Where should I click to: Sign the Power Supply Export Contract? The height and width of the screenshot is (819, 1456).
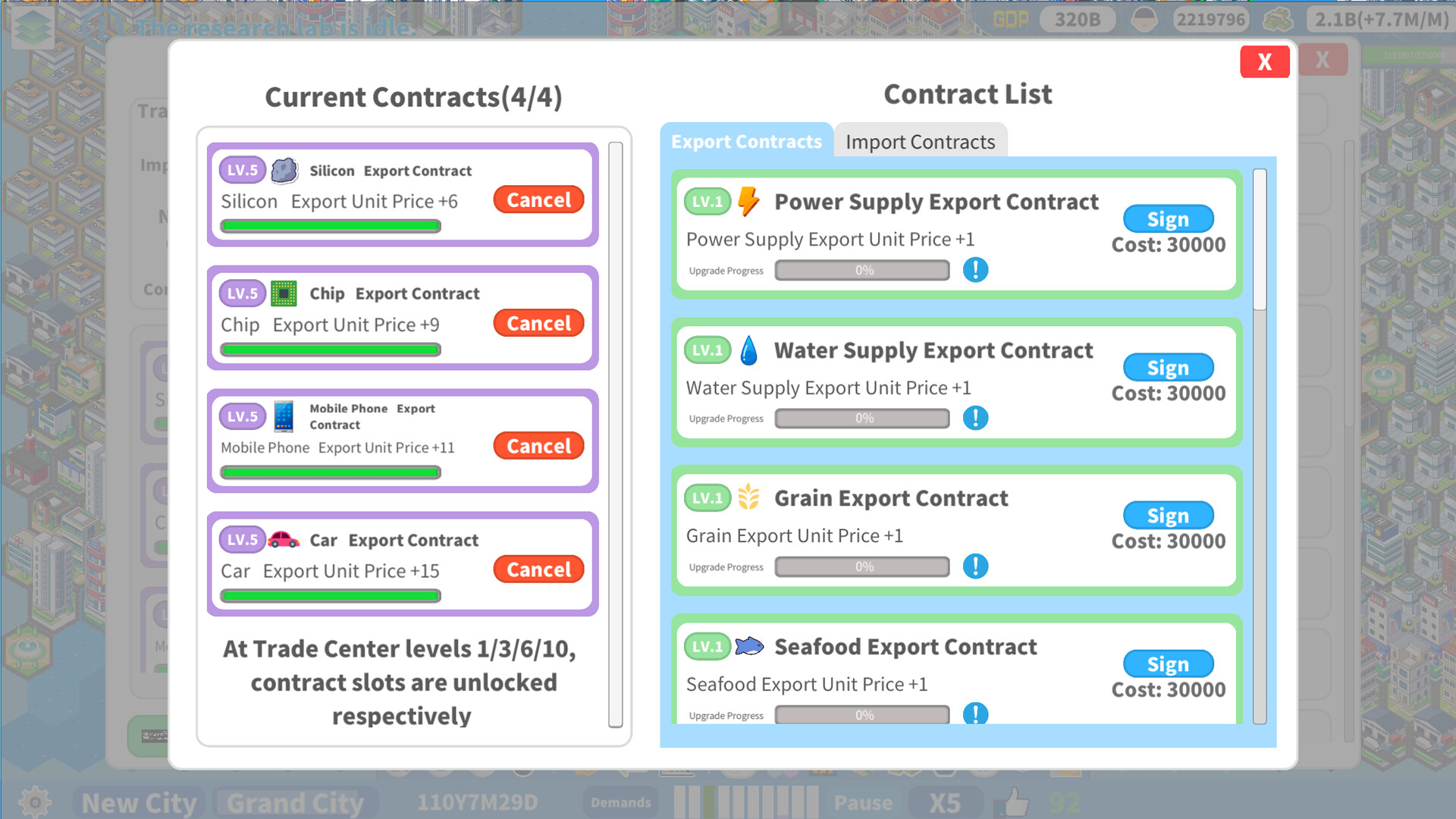tap(1168, 219)
